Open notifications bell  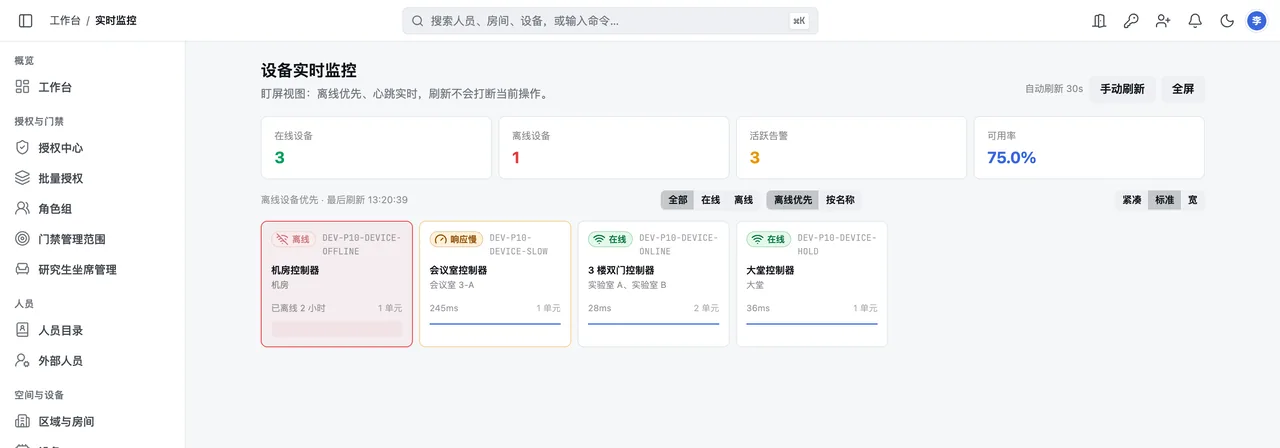(1195, 20)
